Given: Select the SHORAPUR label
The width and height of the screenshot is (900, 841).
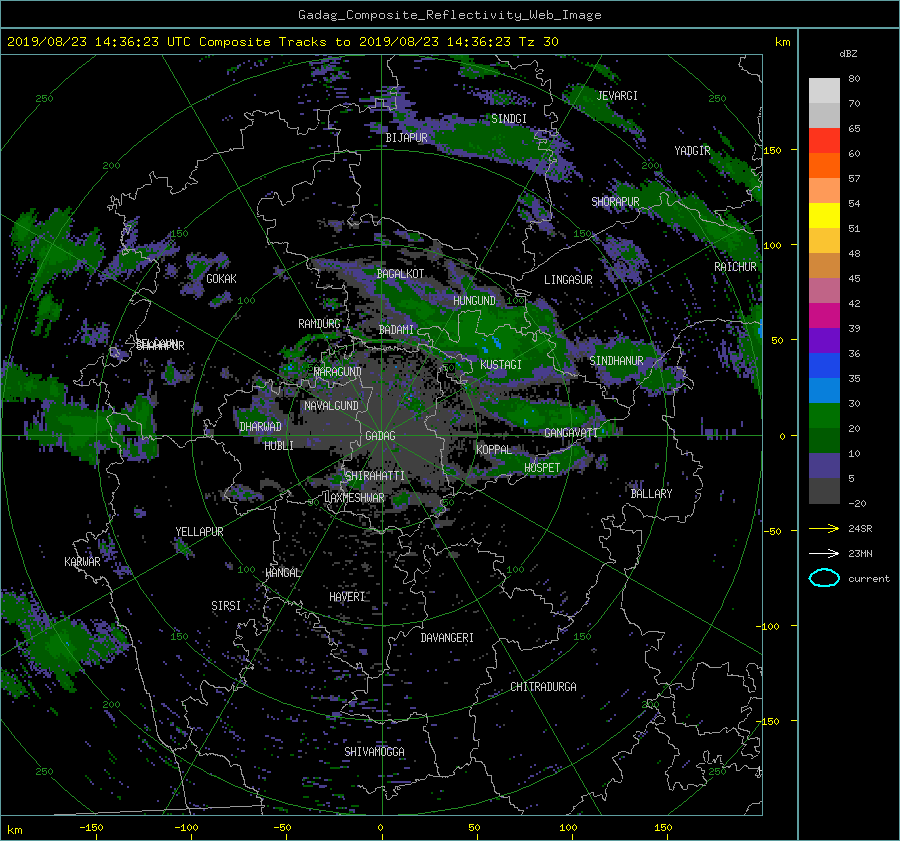Looking at the screenshot, I should pos(615,202).
